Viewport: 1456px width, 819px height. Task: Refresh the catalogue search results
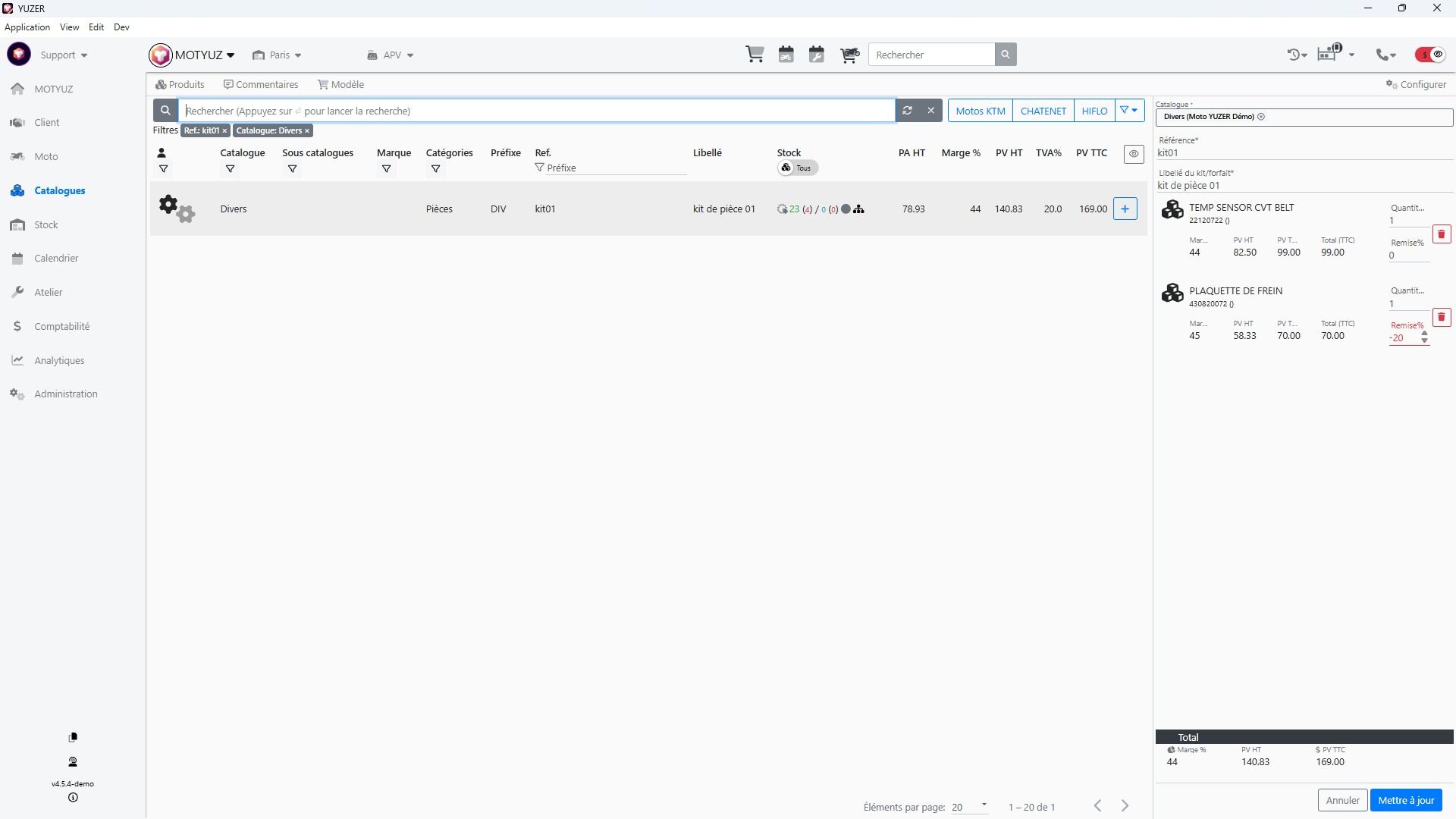[907, 111]
